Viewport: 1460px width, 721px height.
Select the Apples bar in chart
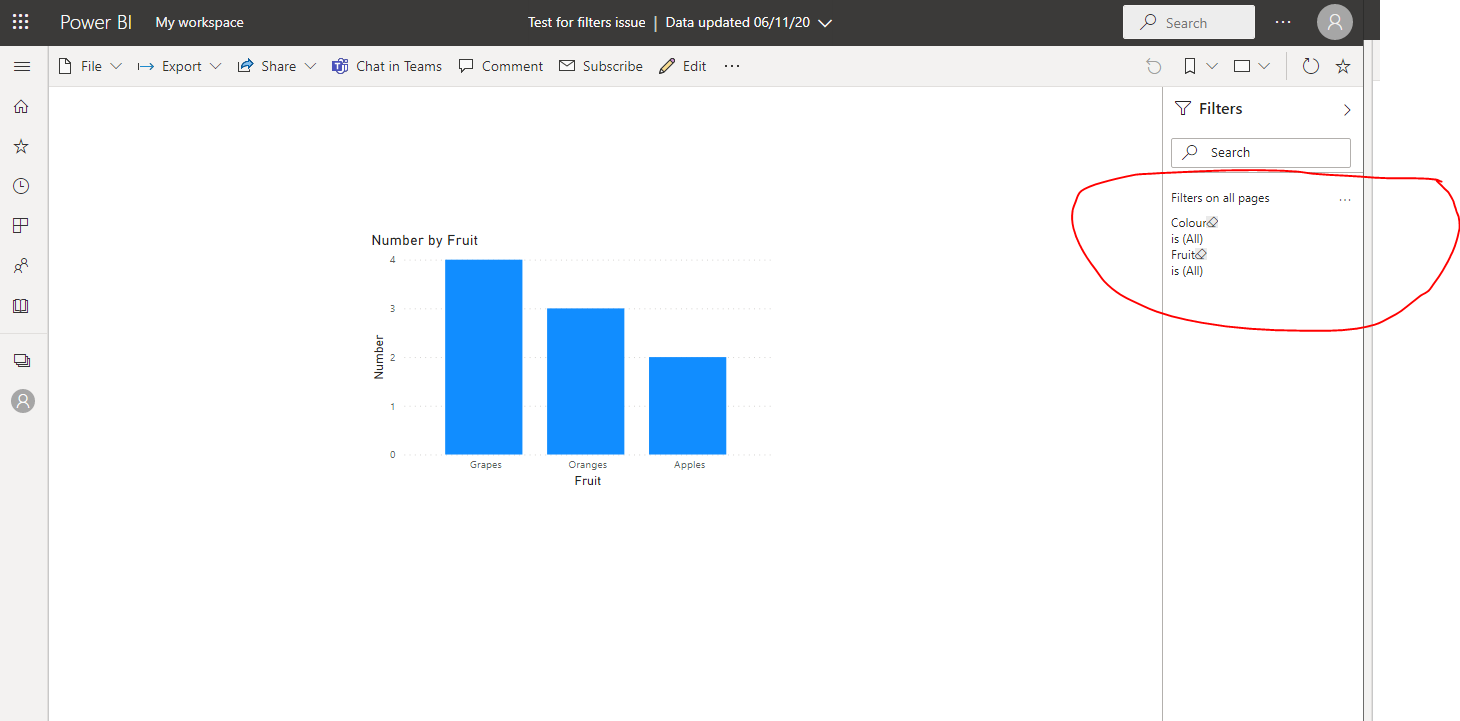click(688, 406)
